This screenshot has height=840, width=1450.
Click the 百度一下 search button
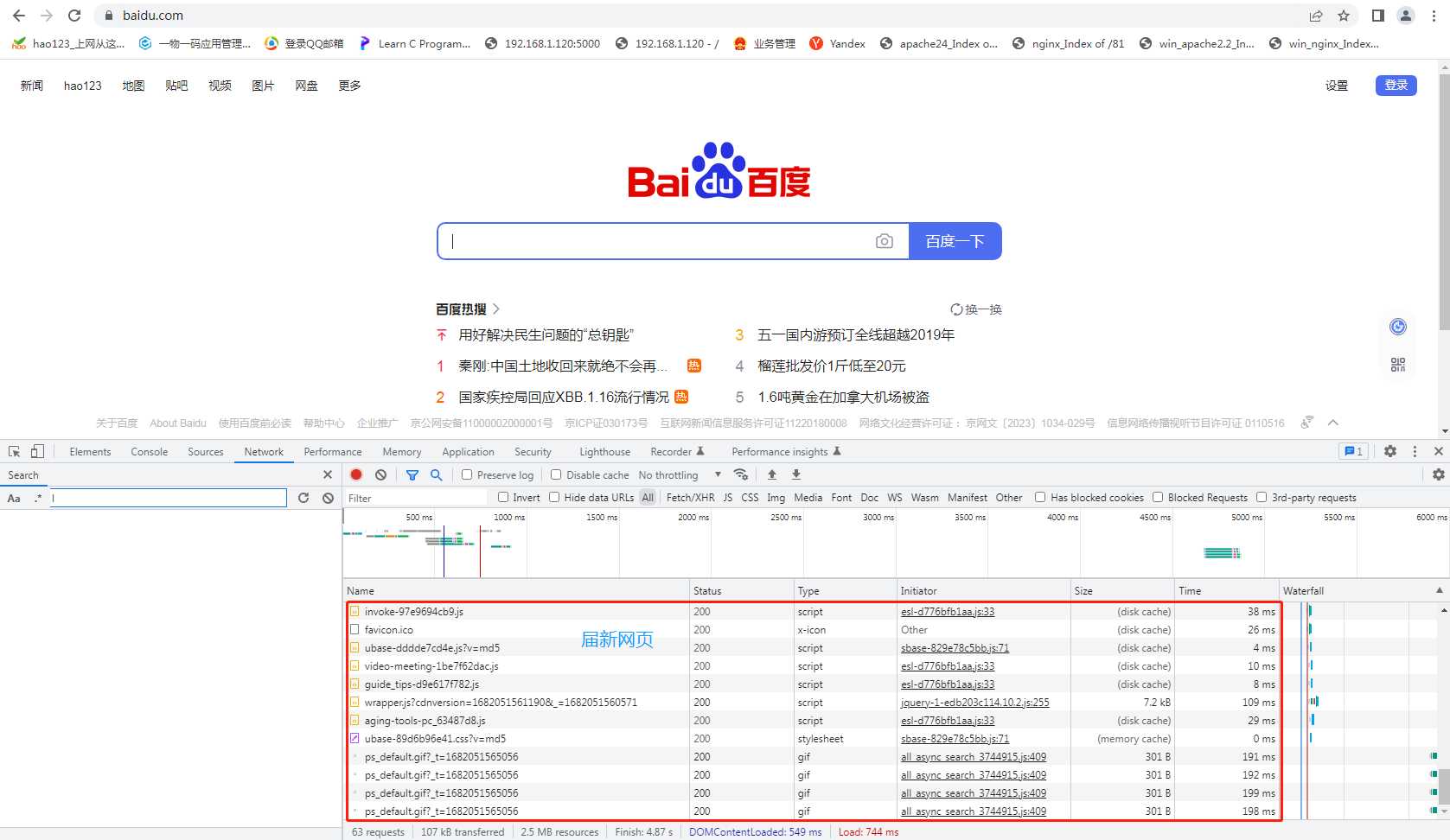pyautogui.click(x=955, y=241)
